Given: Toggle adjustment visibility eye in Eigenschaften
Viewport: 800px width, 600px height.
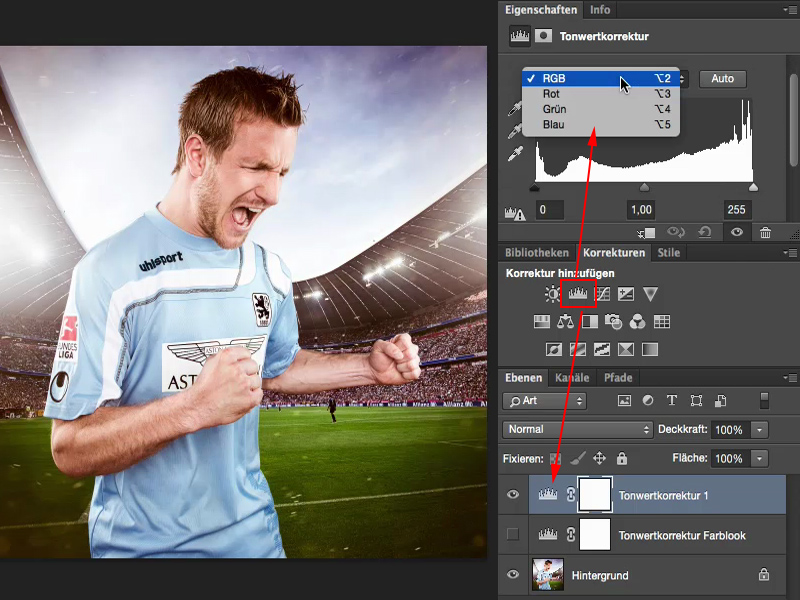Looking at the screenshot, I should (x=736, y=233).
